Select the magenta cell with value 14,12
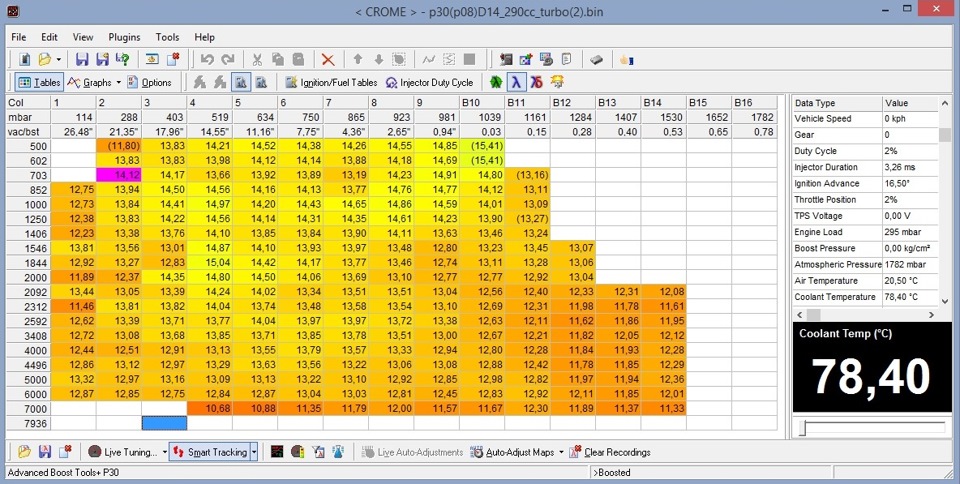This screenshot has height=484, width=960. tap(119, 175)
